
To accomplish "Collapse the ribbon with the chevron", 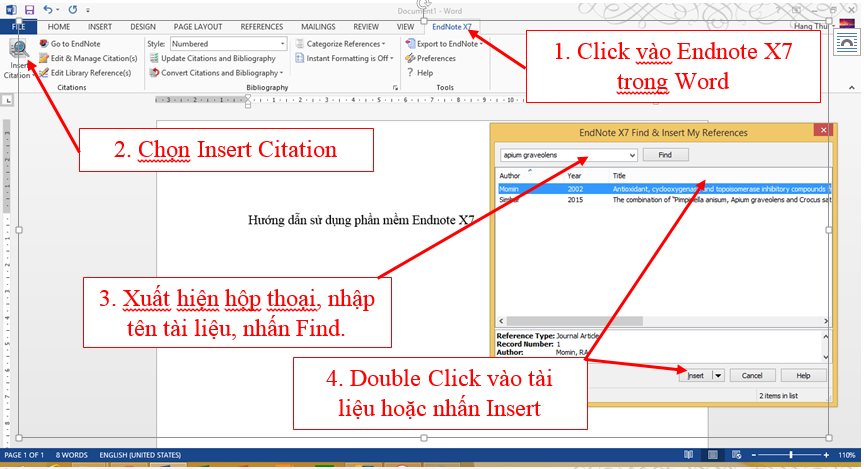I will coord(851,88).
